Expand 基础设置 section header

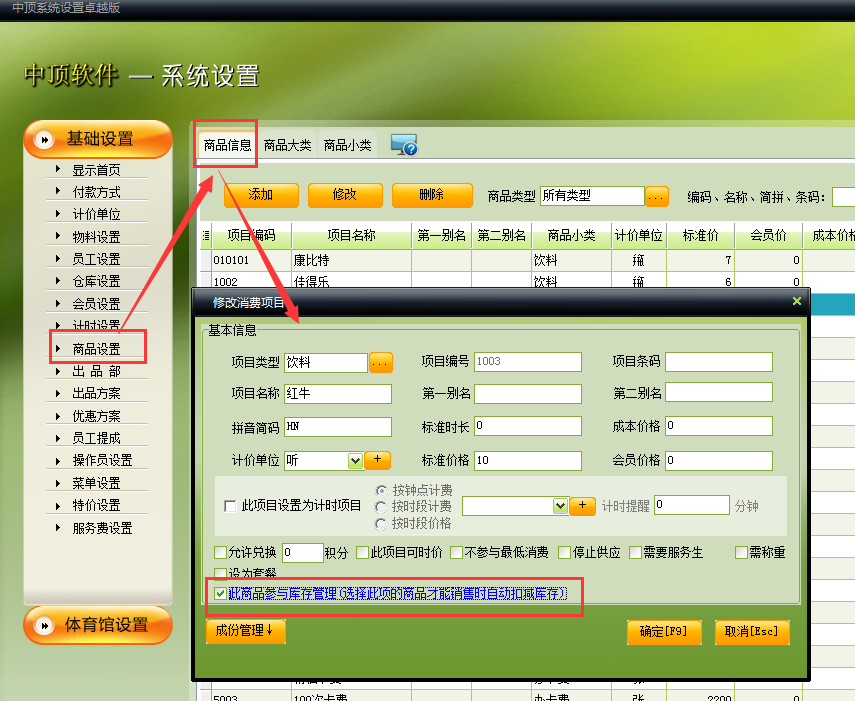point(98,140)
